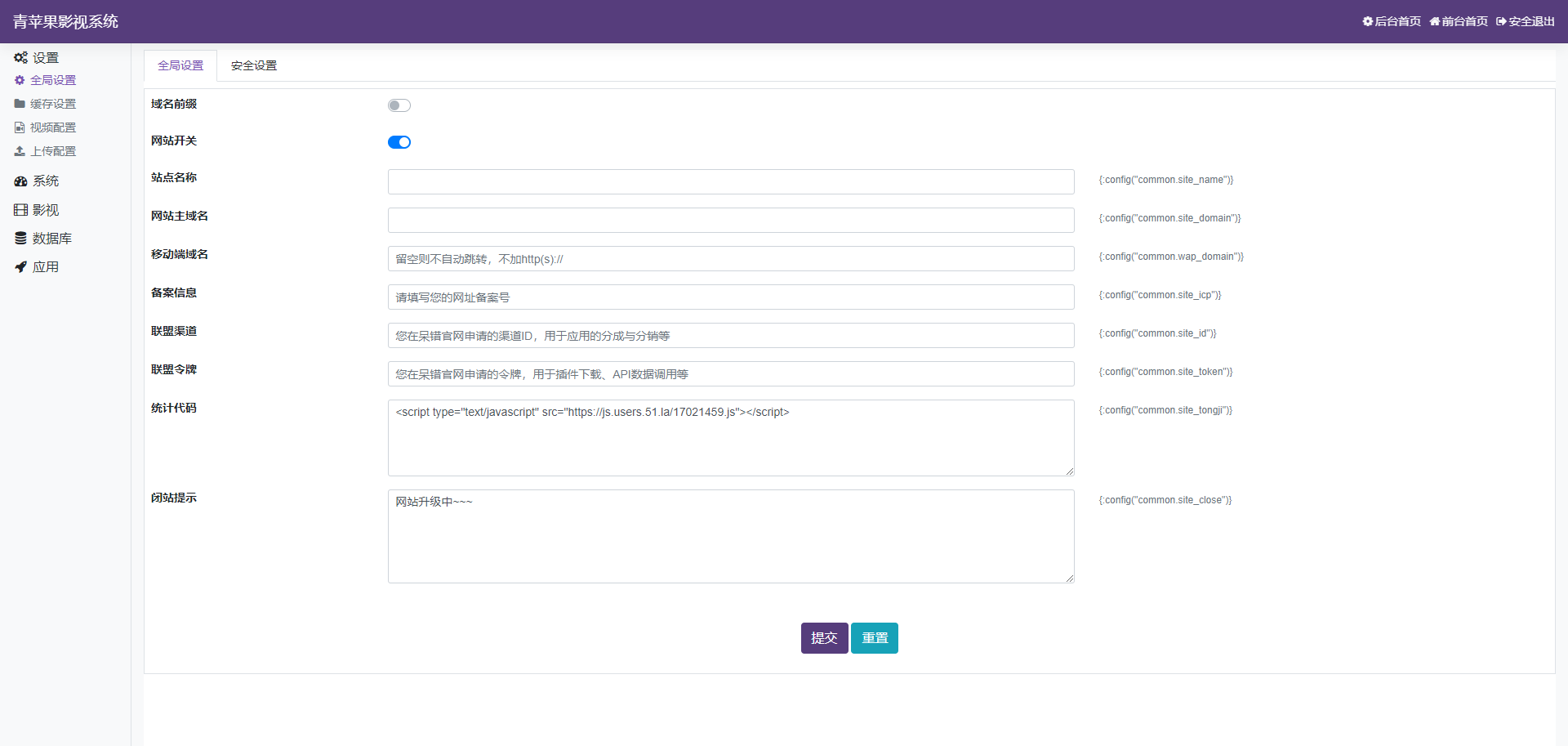Expand the 系统 sidebar section
Screen dimensions: 1568x746
[x=47, y=181]
